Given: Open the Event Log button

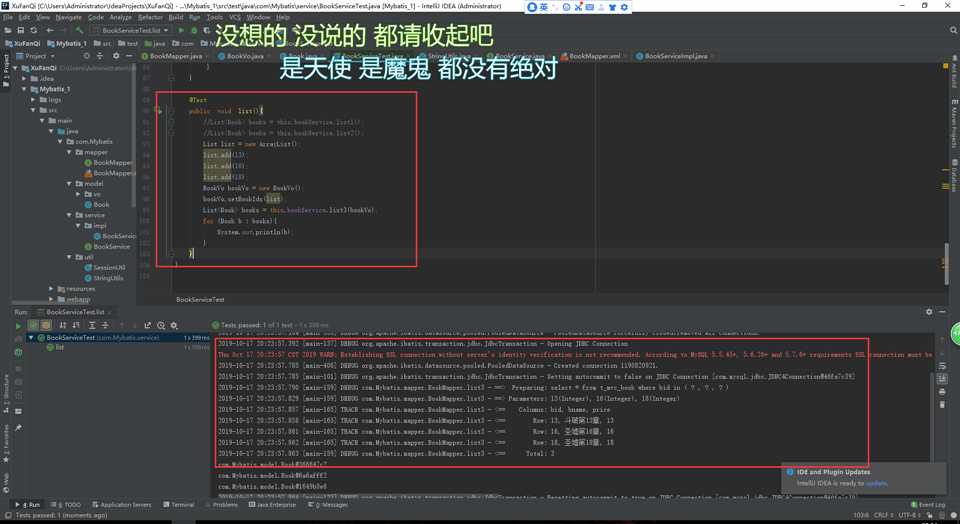Looking at the screenshot, I should [928, 505].
